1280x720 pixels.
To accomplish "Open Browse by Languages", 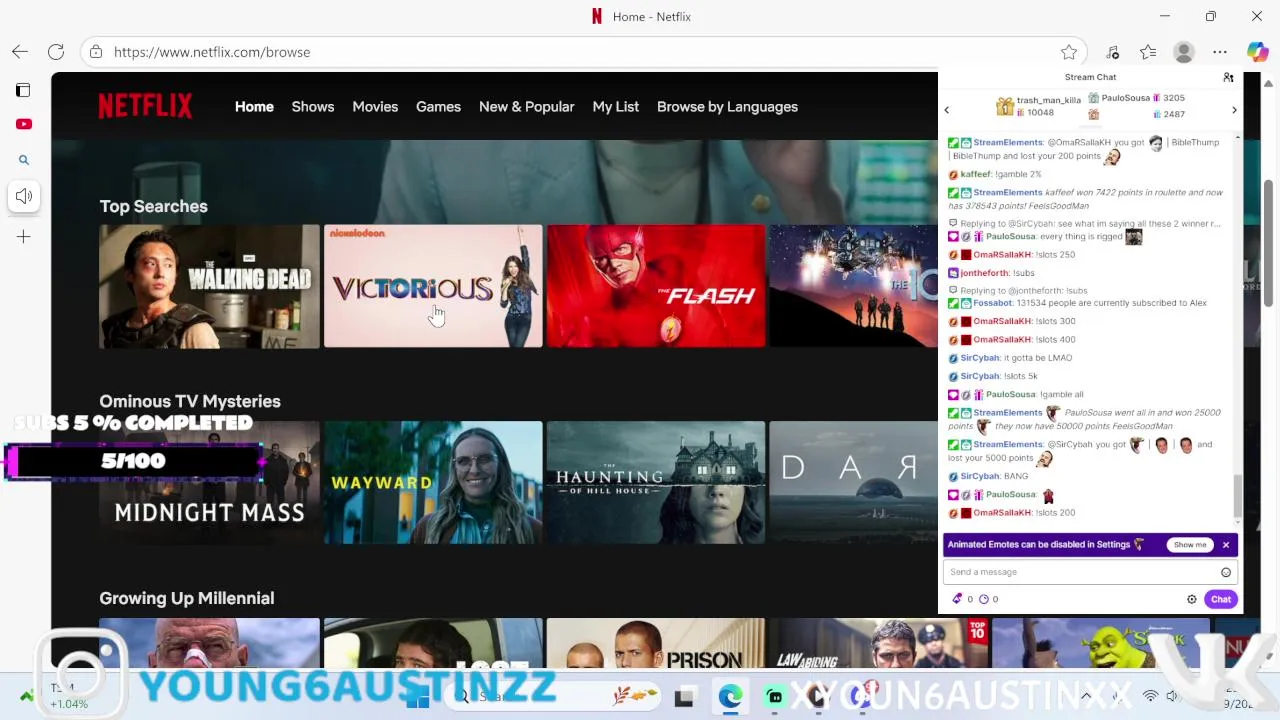I will coord(727,107).
